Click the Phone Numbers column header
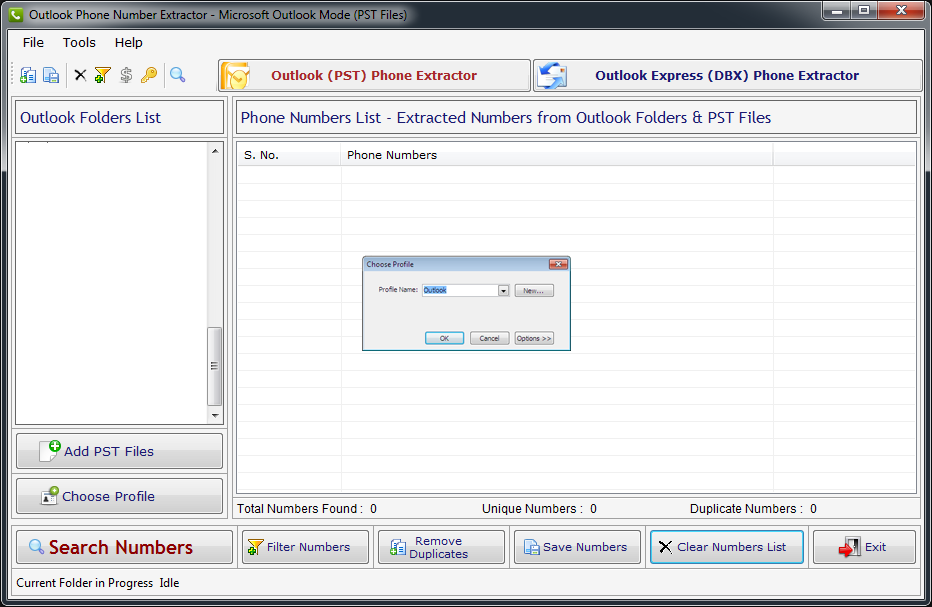Image resolution: width=932 pixels, height=607 pixels. tap(557, 155)
